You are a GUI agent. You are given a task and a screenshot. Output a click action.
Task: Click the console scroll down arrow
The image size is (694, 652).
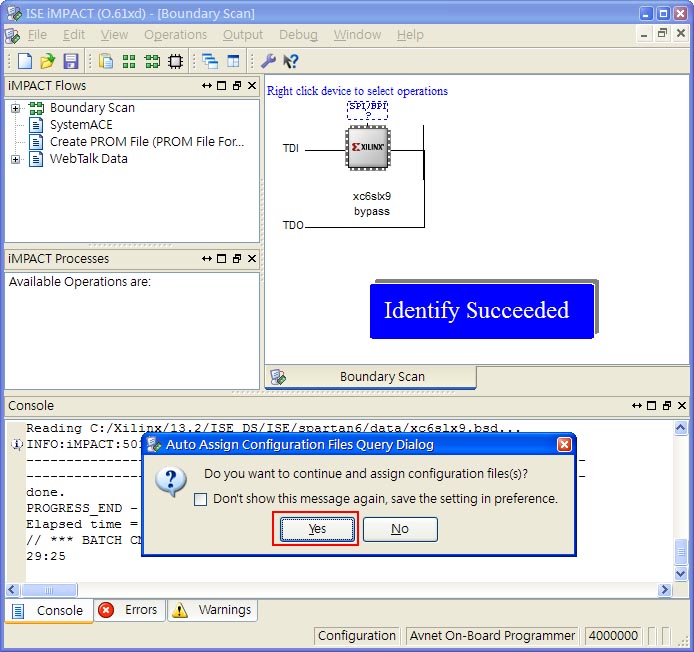click(681, 574)
